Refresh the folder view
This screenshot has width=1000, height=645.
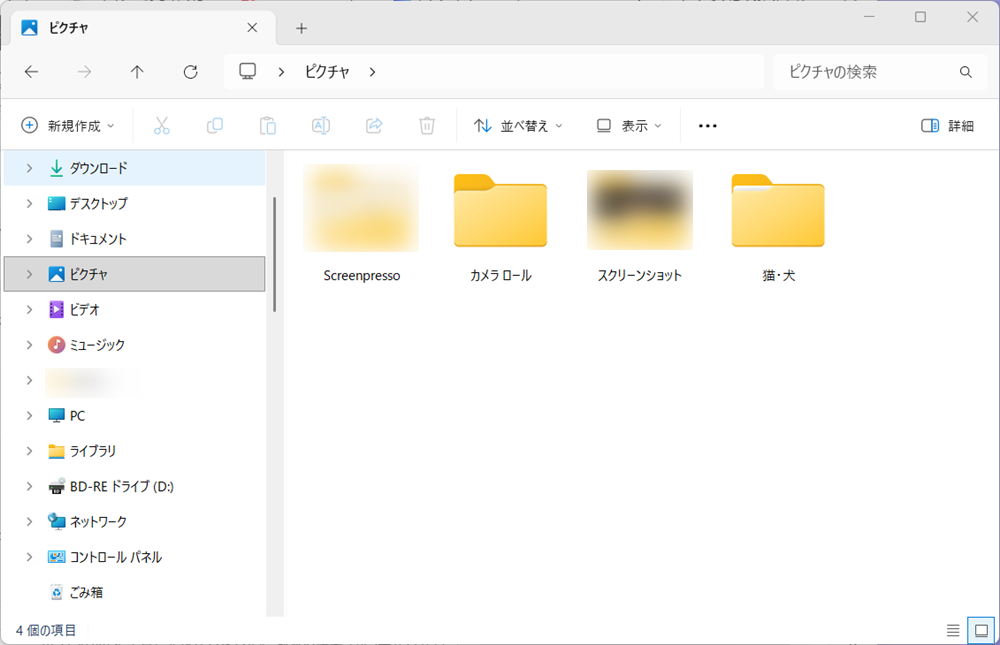(189, 71)
